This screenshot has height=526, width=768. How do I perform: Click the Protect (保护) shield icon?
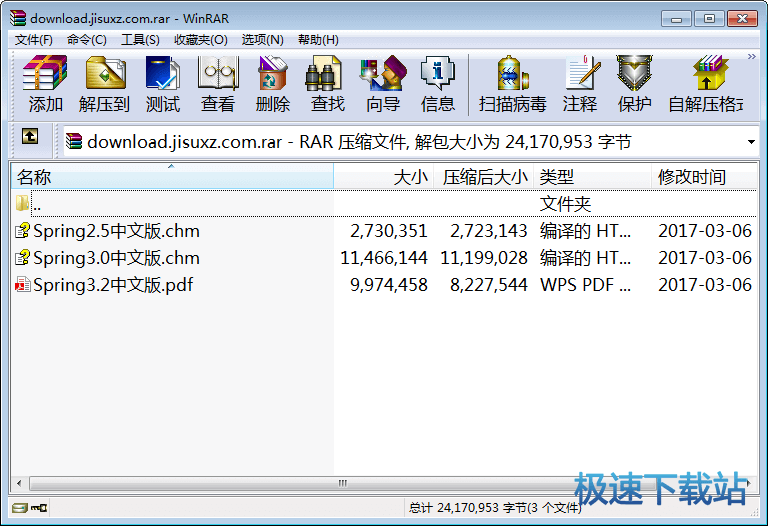634,73
